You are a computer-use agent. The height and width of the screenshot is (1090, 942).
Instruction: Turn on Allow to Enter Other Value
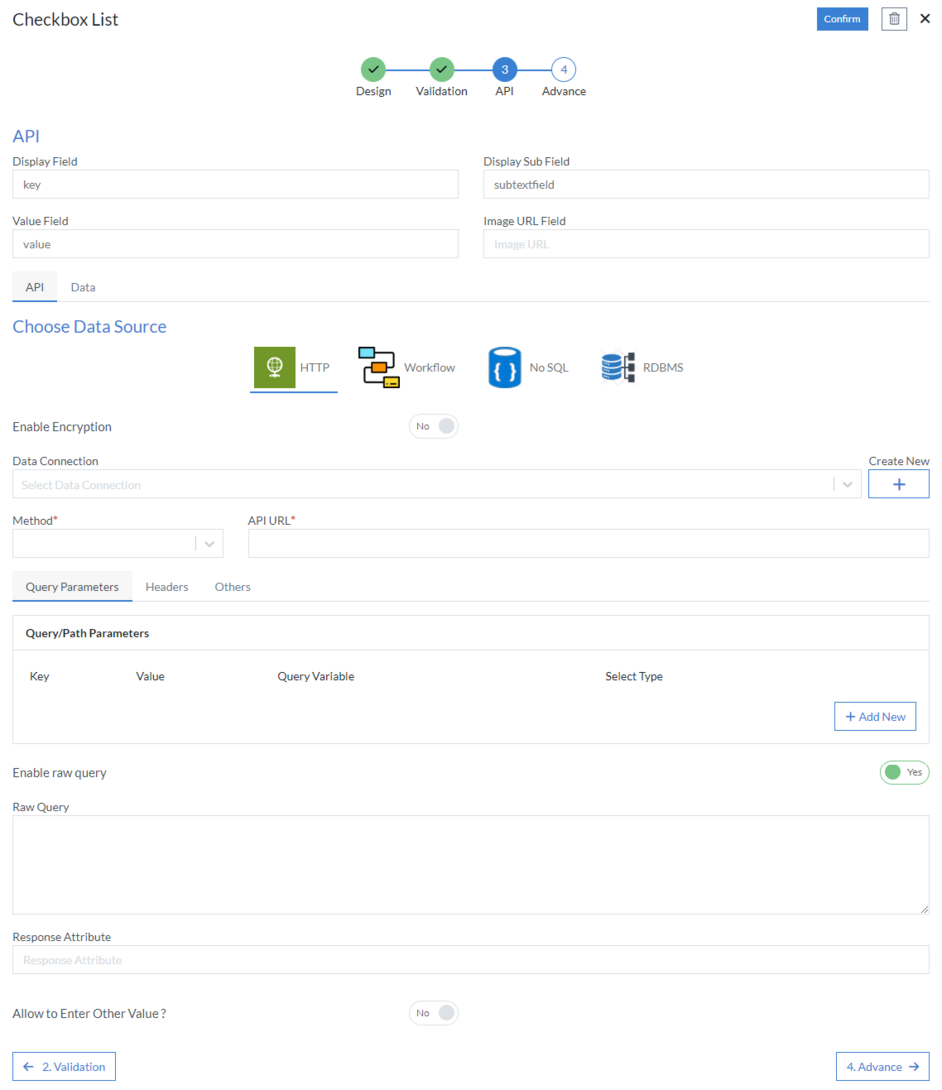point(433,1013)
